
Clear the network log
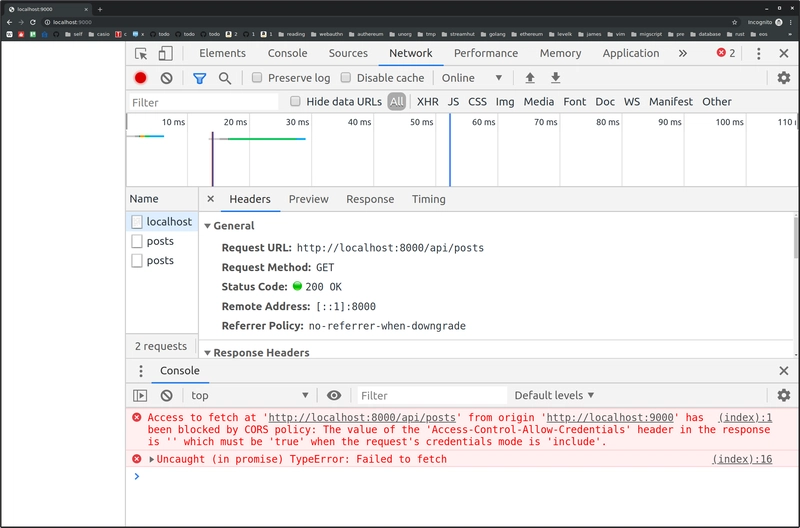166,78
